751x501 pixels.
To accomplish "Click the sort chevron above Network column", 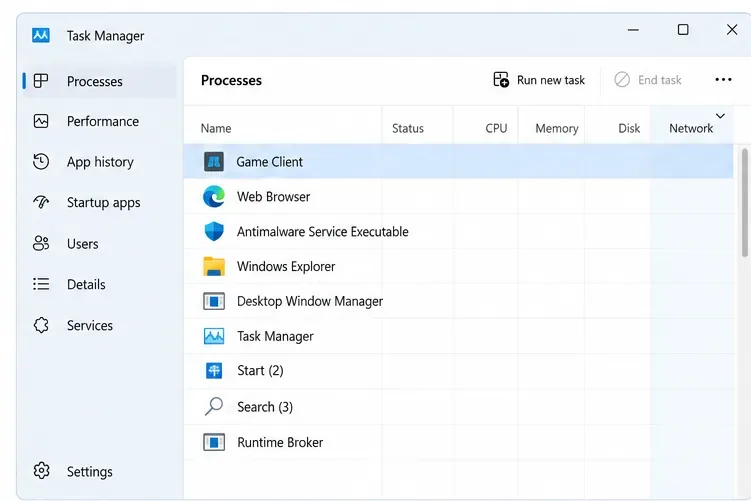I will tap(720, 116).
